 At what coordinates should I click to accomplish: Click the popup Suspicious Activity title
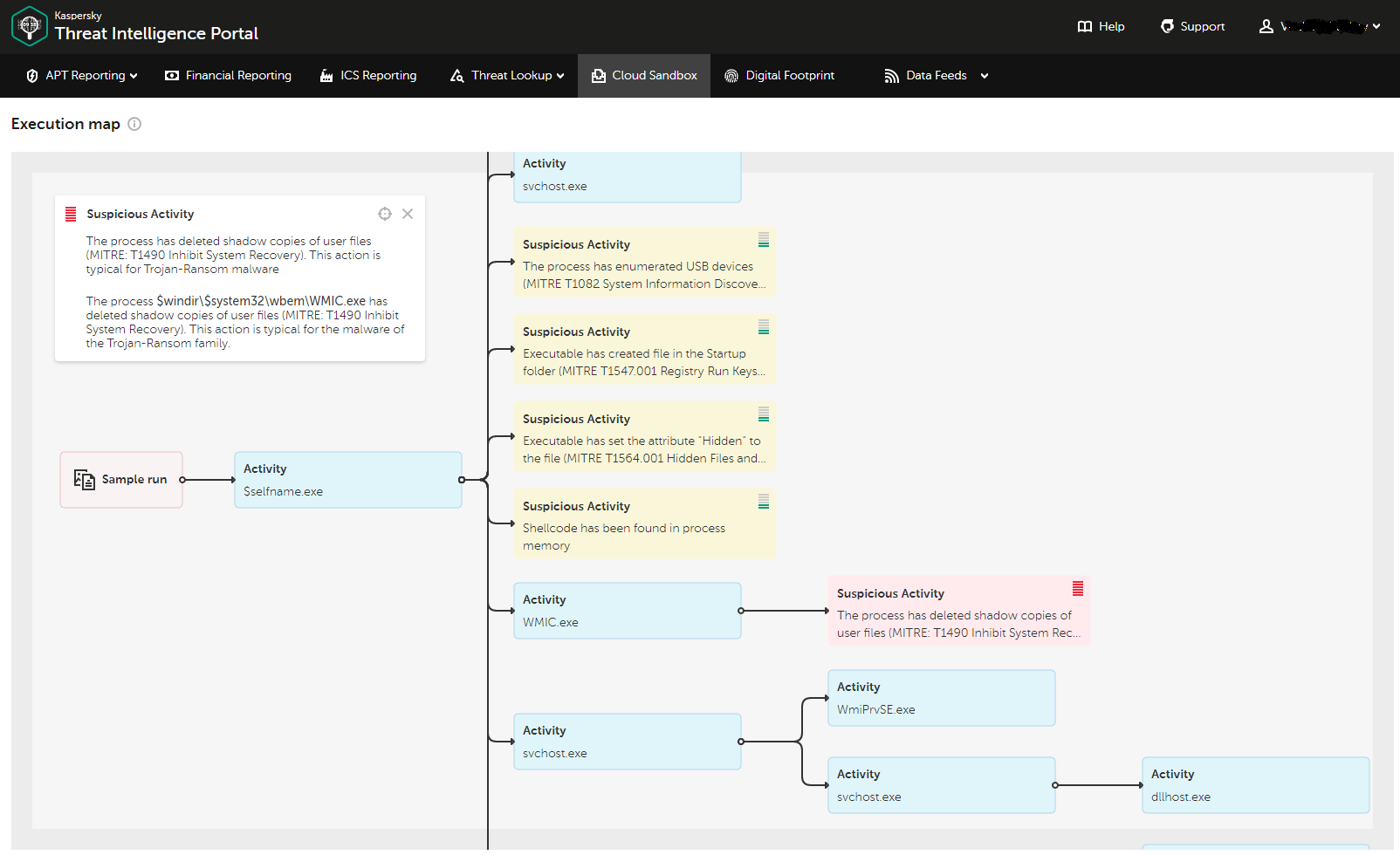[x=141, y=214]
